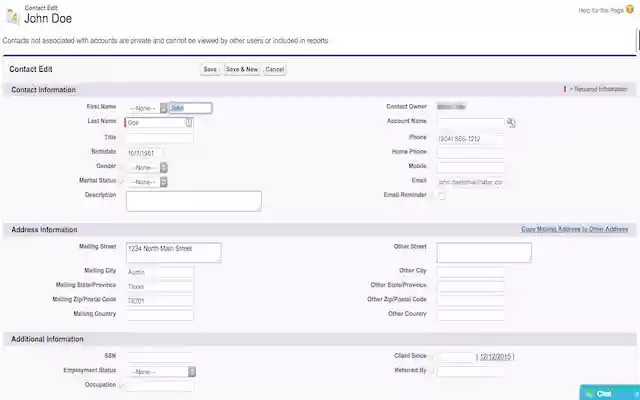Screen dimensions: 640x400
Task: Click the Other Zip/Postal Code field
Action: (471, 301)
